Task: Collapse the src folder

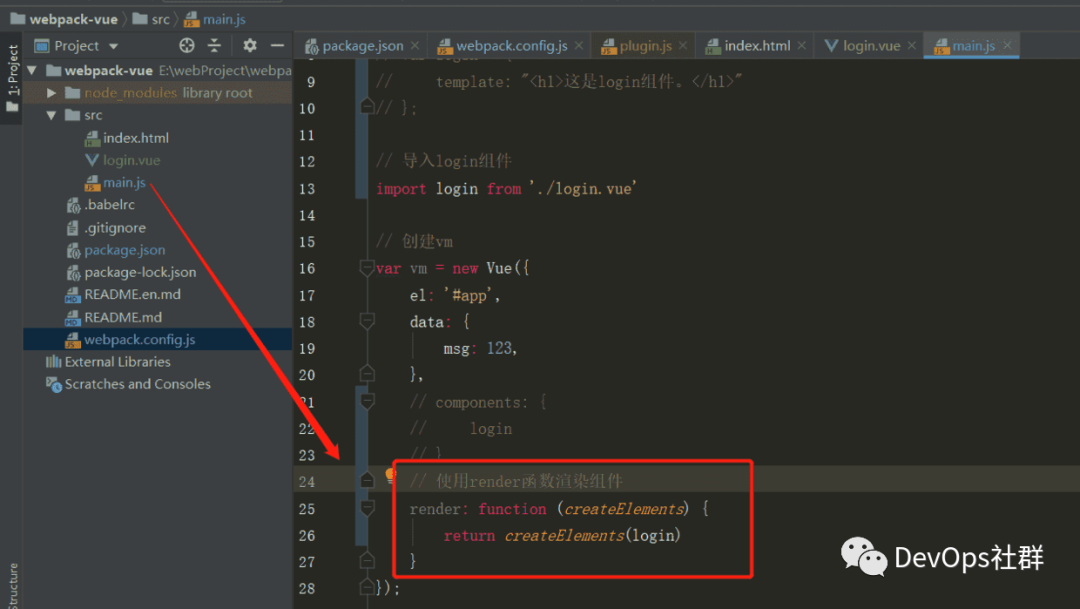Action: (x=52, y=115)
